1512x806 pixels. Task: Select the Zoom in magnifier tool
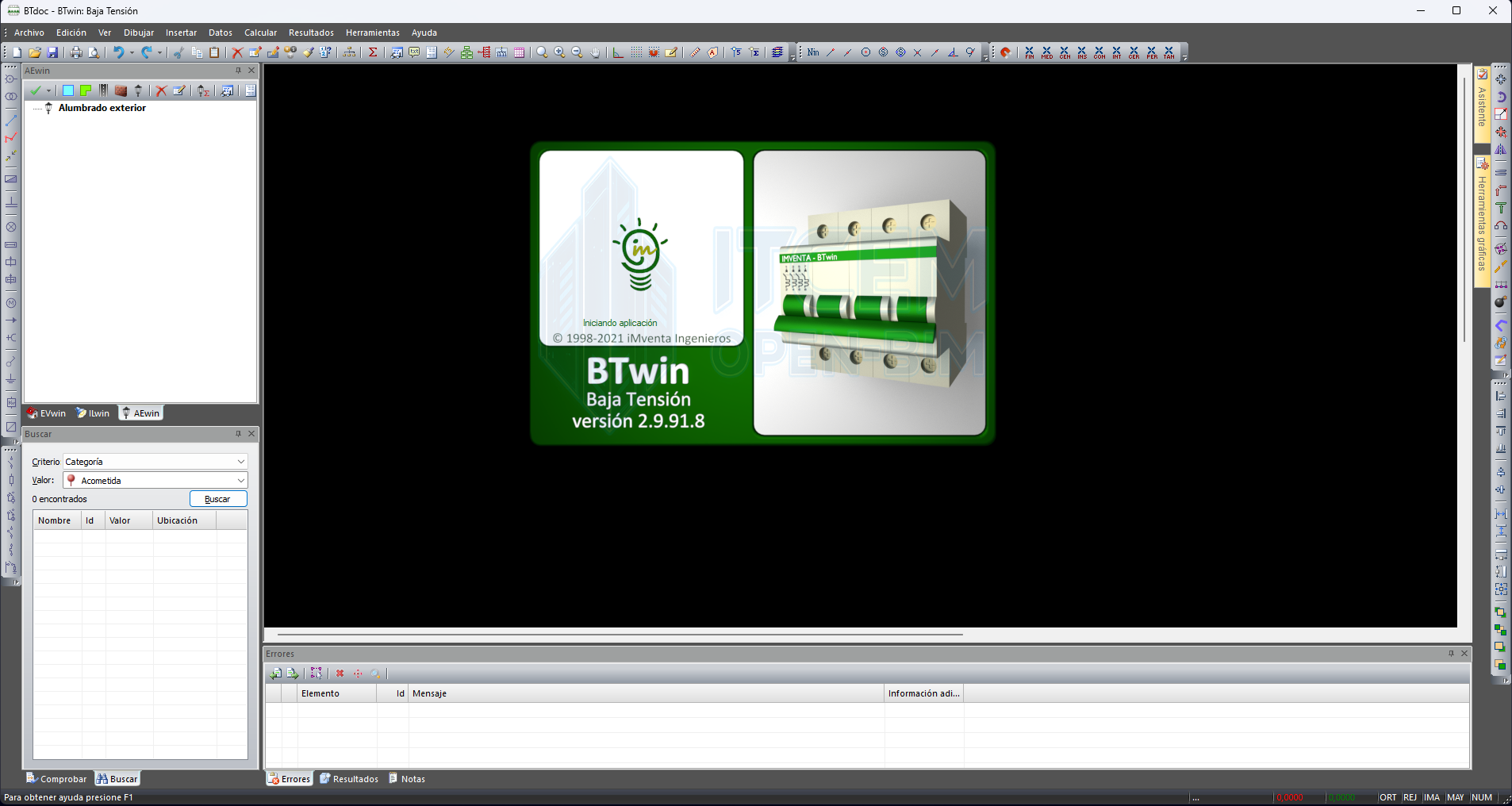pos(559,52)
